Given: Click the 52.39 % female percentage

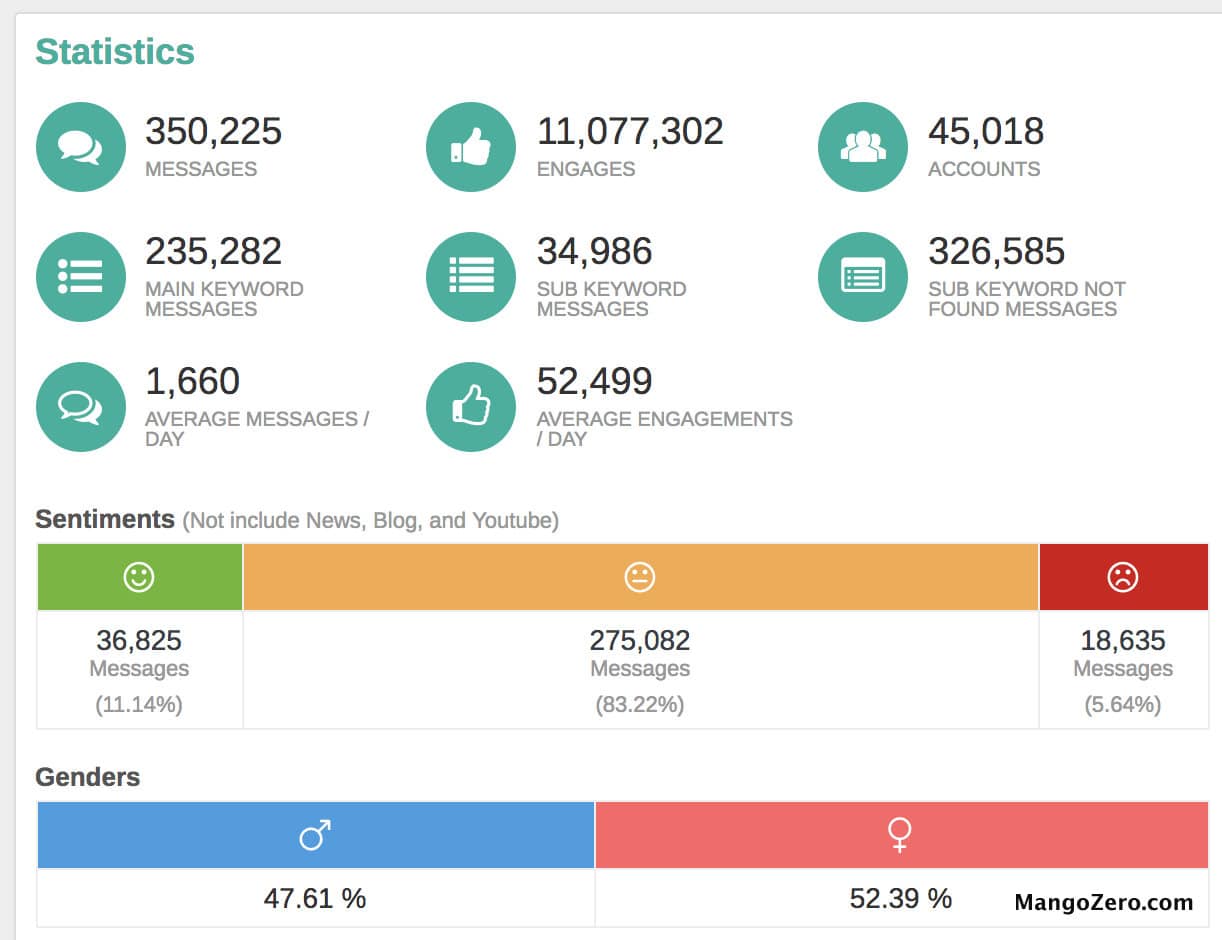Looking at the screenshot, I should coord(901,898).
